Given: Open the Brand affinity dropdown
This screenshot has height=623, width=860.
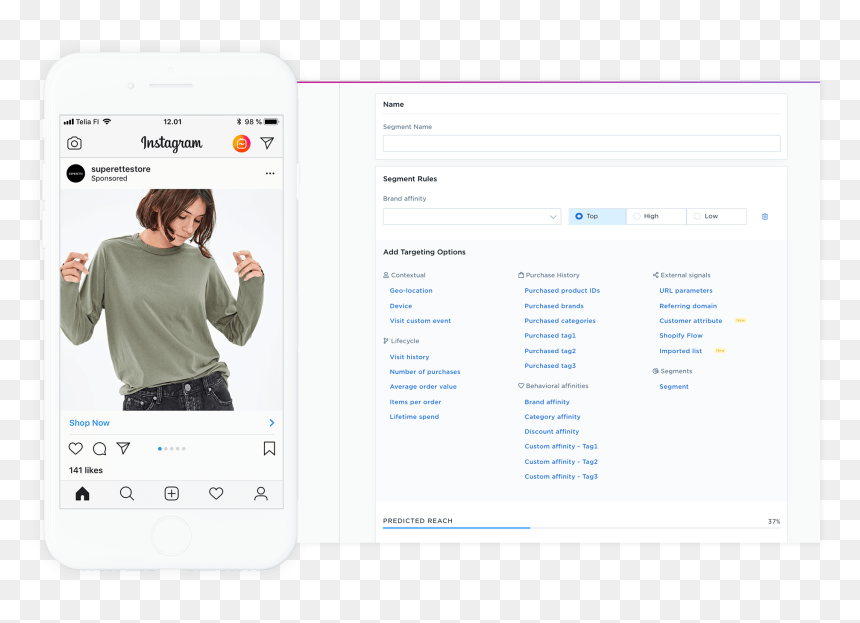Looking at the screenshot, I should pyautogui.click(x=472, y=217).
